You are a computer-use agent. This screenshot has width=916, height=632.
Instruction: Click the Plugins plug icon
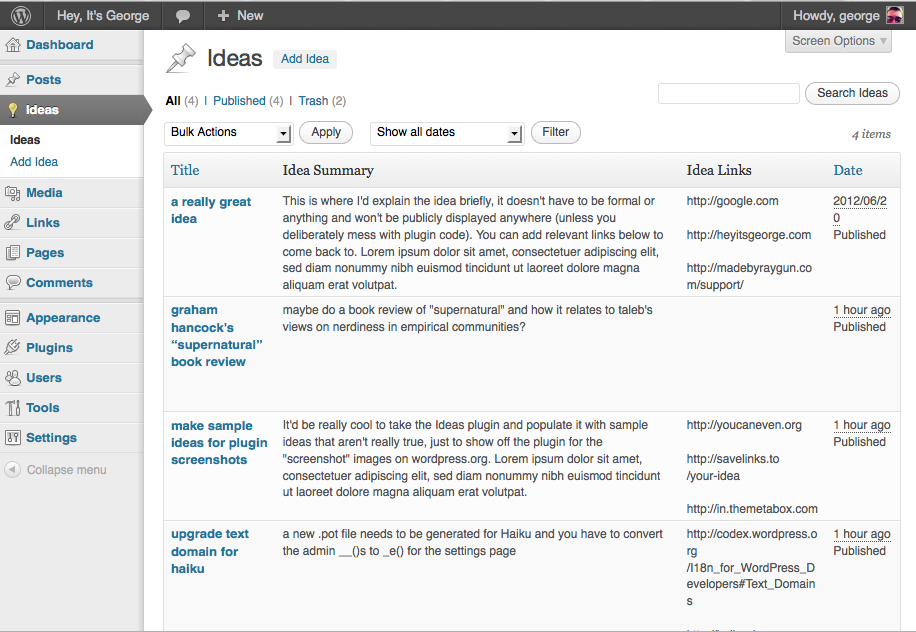click(x=12, y=348)
